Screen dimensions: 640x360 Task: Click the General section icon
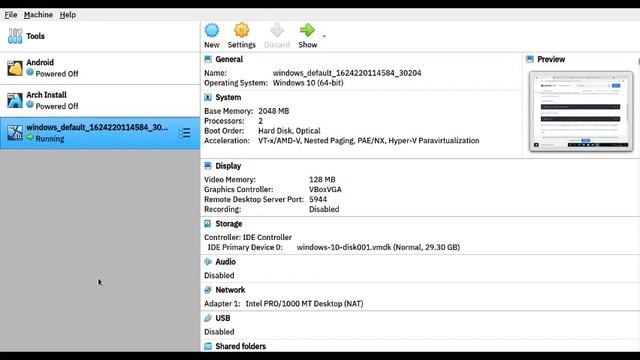tap(208, 59)
